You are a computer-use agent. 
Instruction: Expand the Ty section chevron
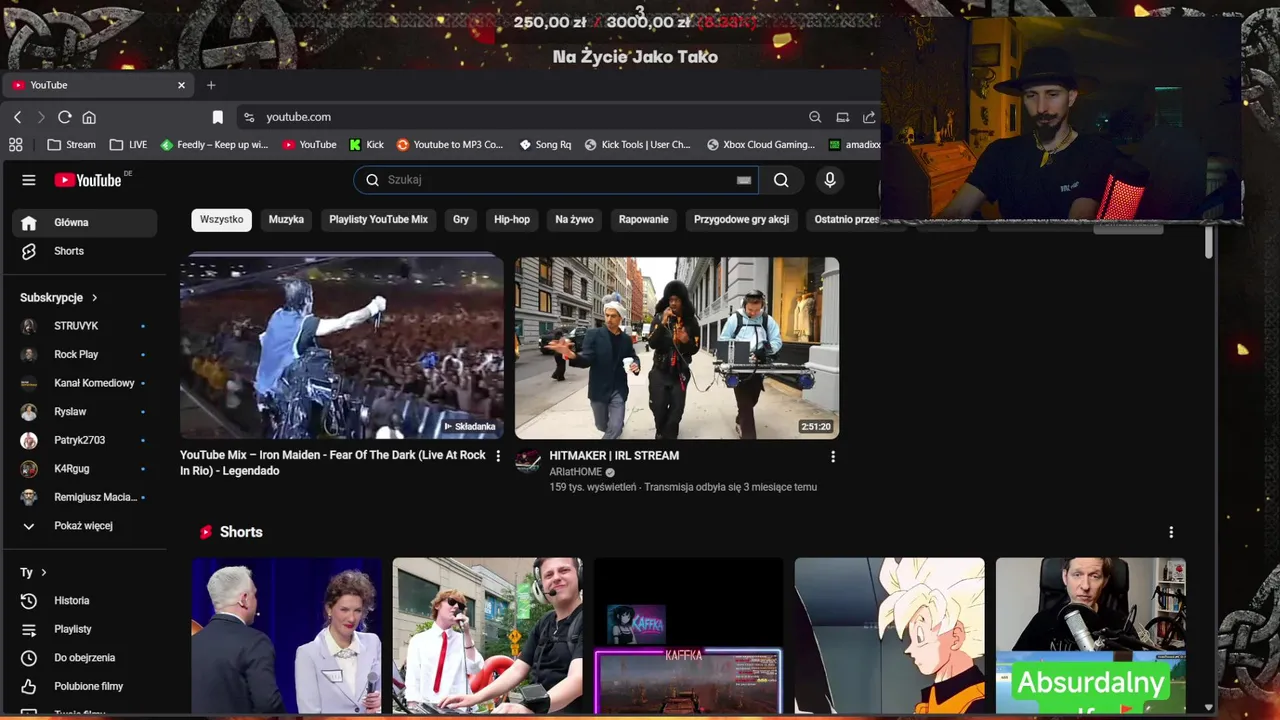pos(43,572)
